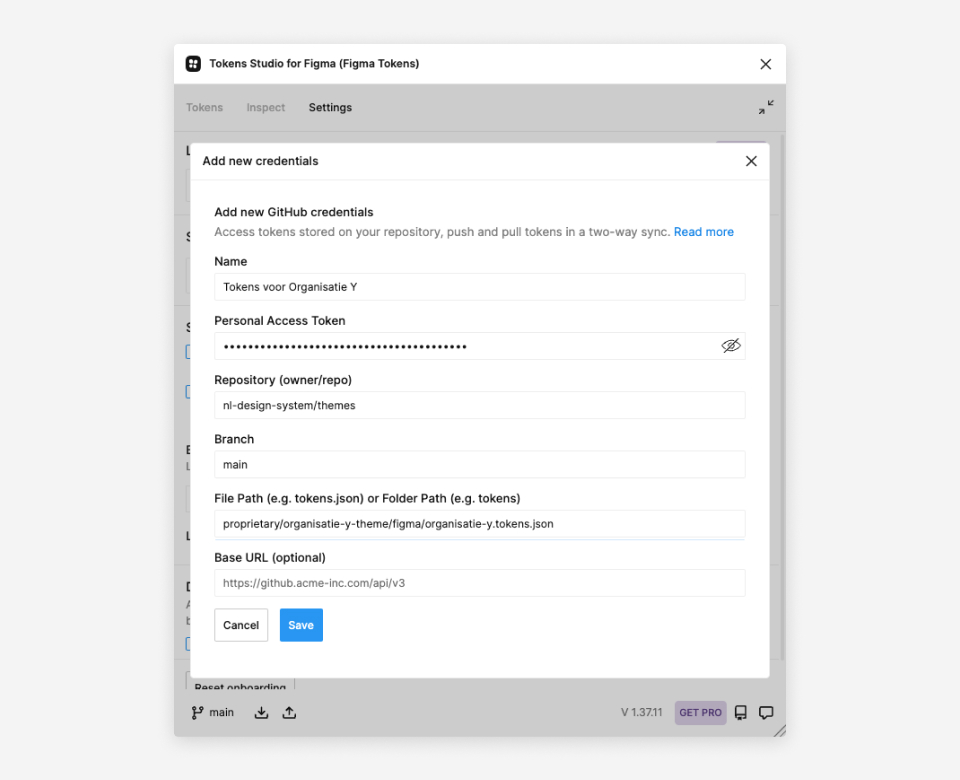Open the documentation book icon in footer
The height and width of the screenshot is (780, 960).
pos(741,713)
